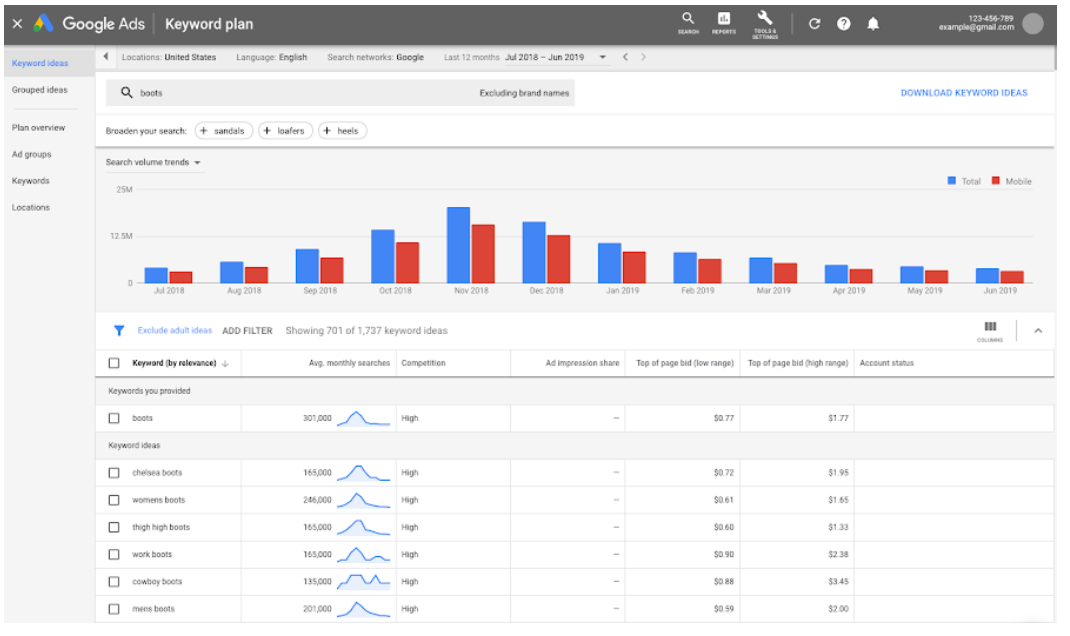Open the Columns icon above table

(990, 327)
